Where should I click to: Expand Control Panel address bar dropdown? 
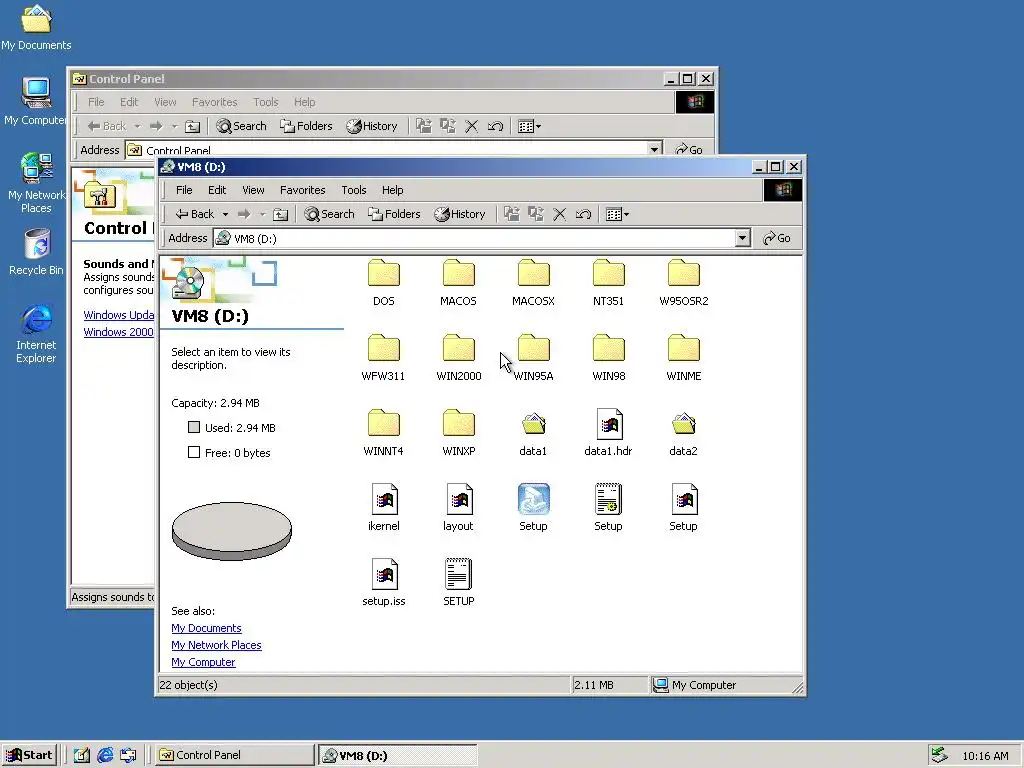click(x=654, y=150)
